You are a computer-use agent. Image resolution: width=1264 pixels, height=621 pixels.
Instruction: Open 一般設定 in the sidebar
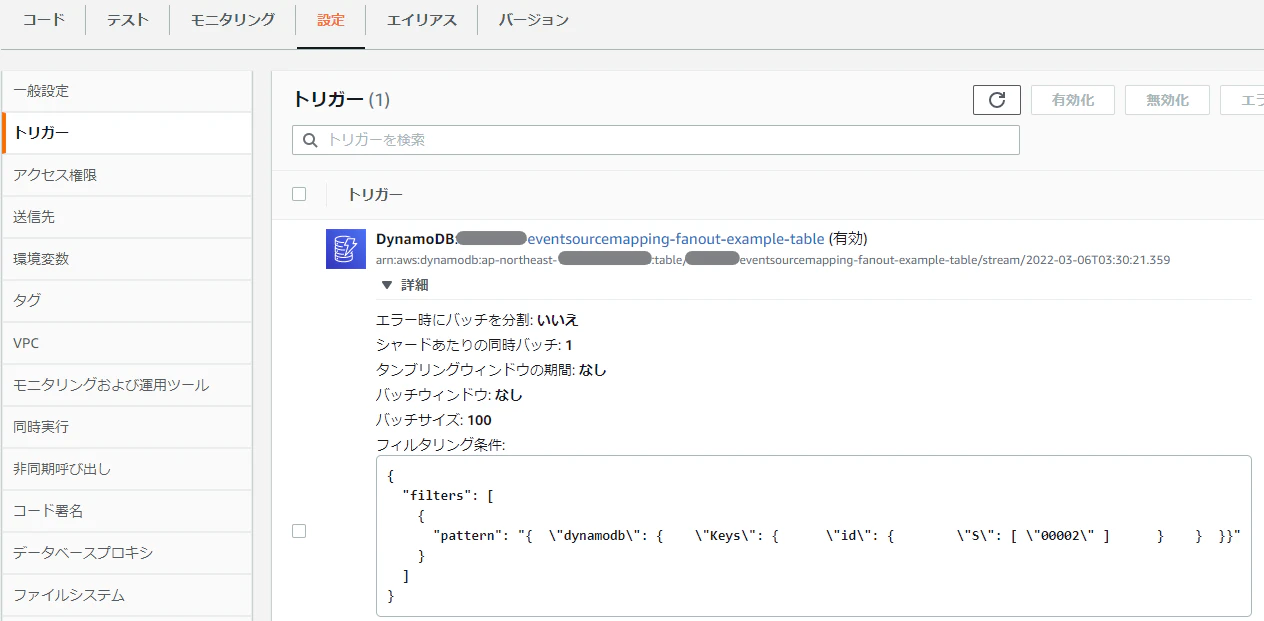[127, 91]
